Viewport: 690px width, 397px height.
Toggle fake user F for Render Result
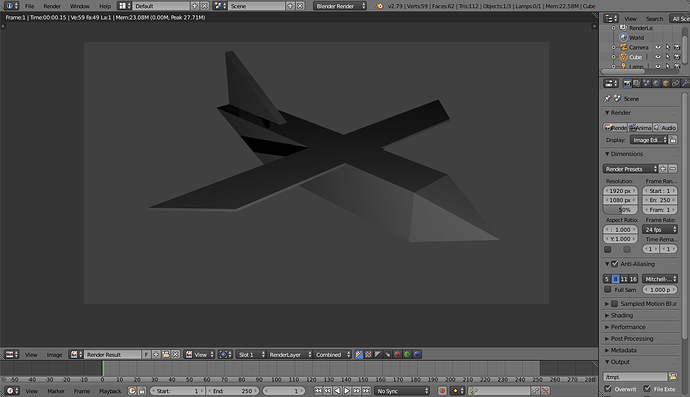click(146, 354)
